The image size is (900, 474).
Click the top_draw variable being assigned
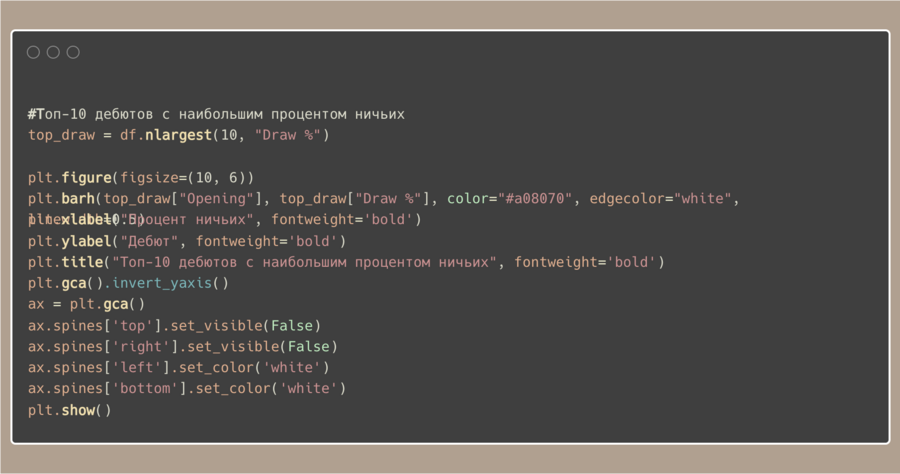pos(61,135)
